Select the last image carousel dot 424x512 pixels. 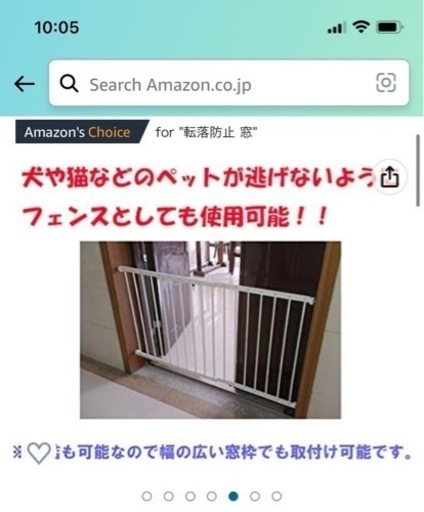[277, 496]
